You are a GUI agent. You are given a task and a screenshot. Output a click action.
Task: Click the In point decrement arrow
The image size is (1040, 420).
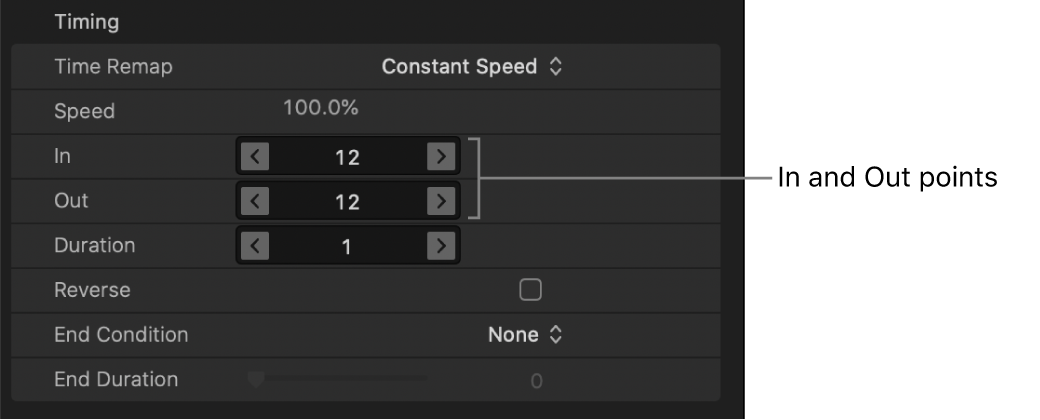tap(257, 156)
